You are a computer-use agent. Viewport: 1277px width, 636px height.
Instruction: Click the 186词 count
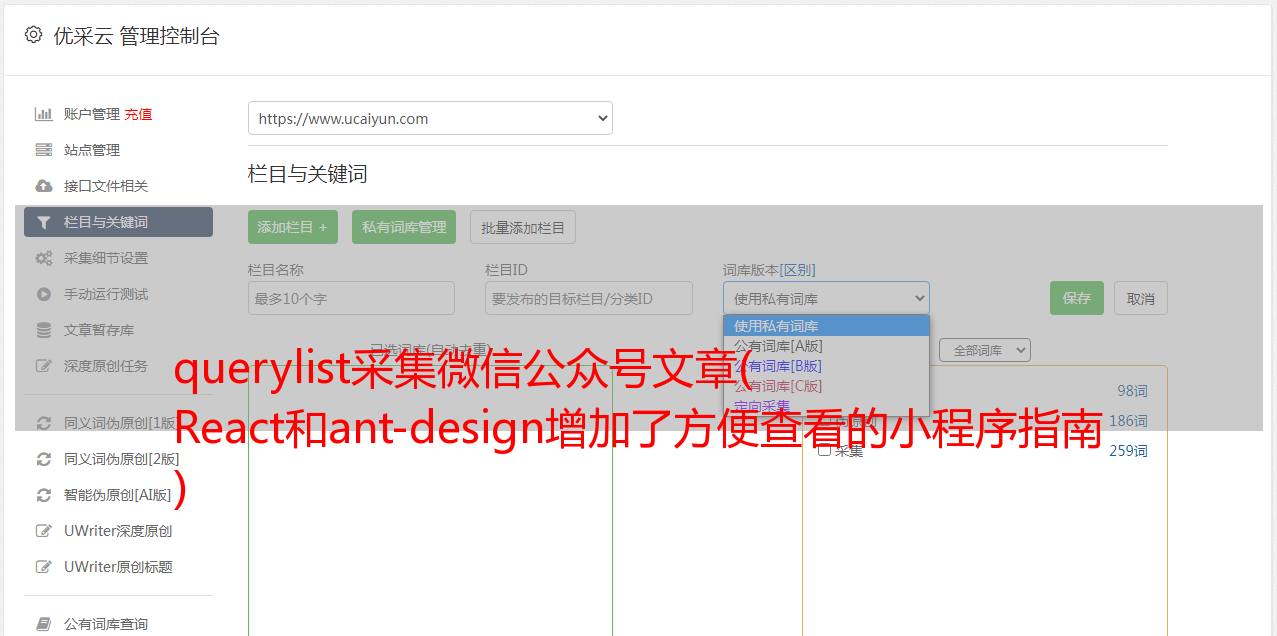click(1128, 421)
